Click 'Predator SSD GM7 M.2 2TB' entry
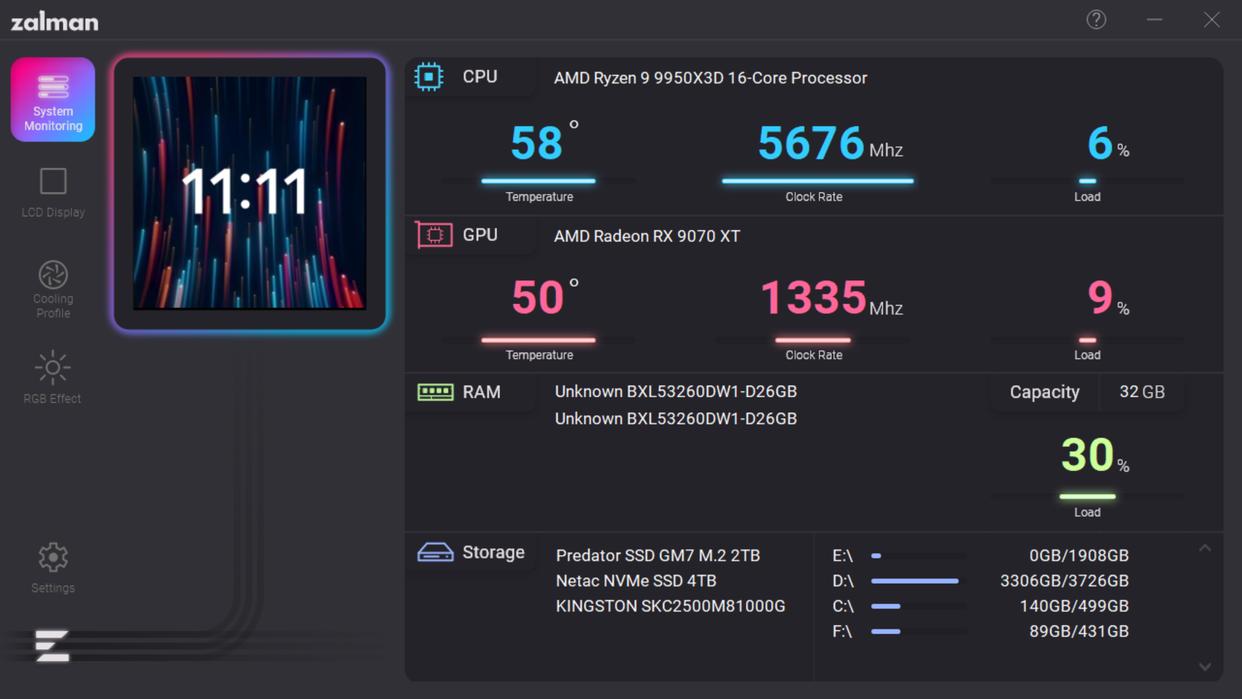This screenshot has width=1242, height=699. [658, 555]
